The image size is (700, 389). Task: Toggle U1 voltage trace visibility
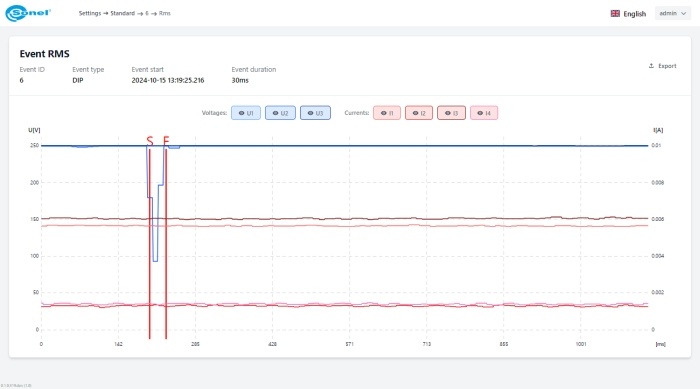246,113
